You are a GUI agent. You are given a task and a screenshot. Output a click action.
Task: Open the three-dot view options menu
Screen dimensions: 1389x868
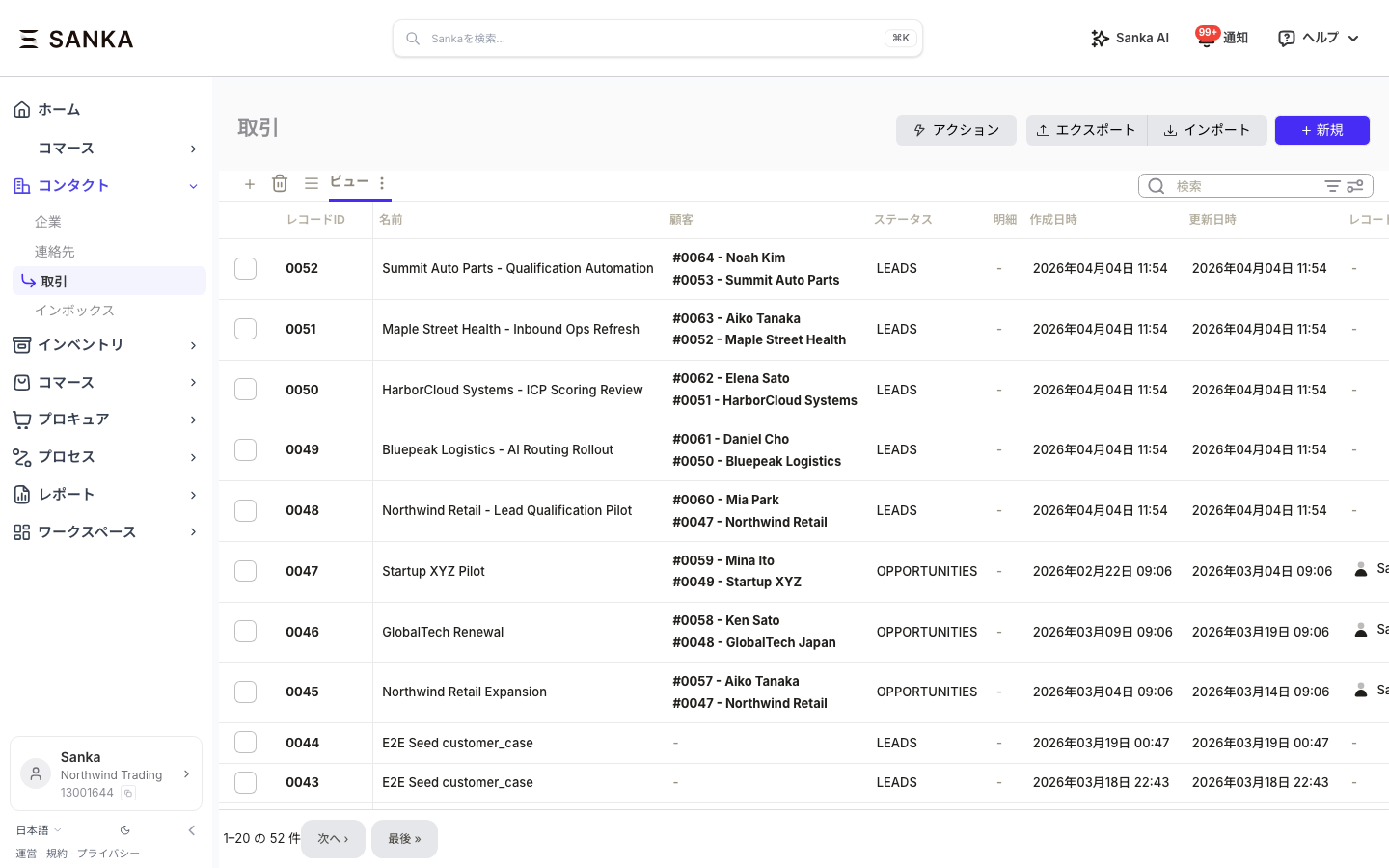pos(382,183)
